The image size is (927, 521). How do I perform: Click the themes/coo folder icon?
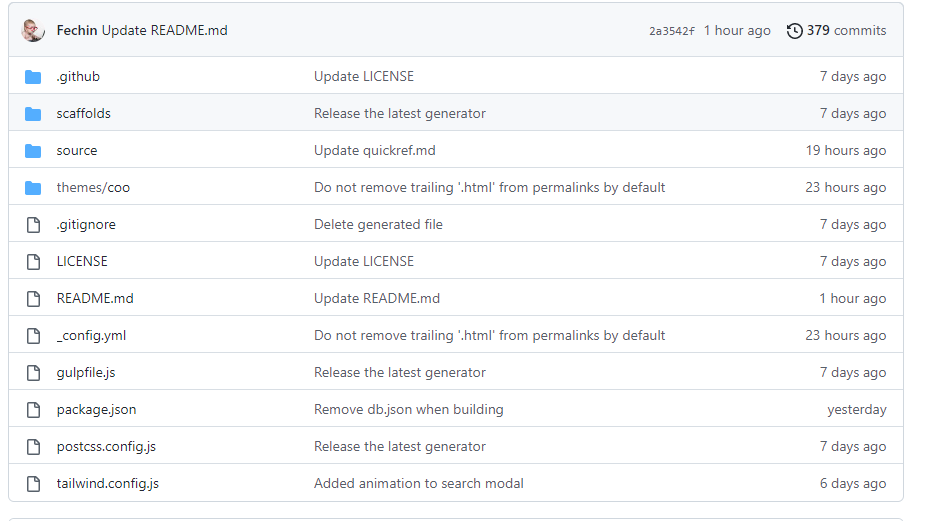click(x=33, y=188)
